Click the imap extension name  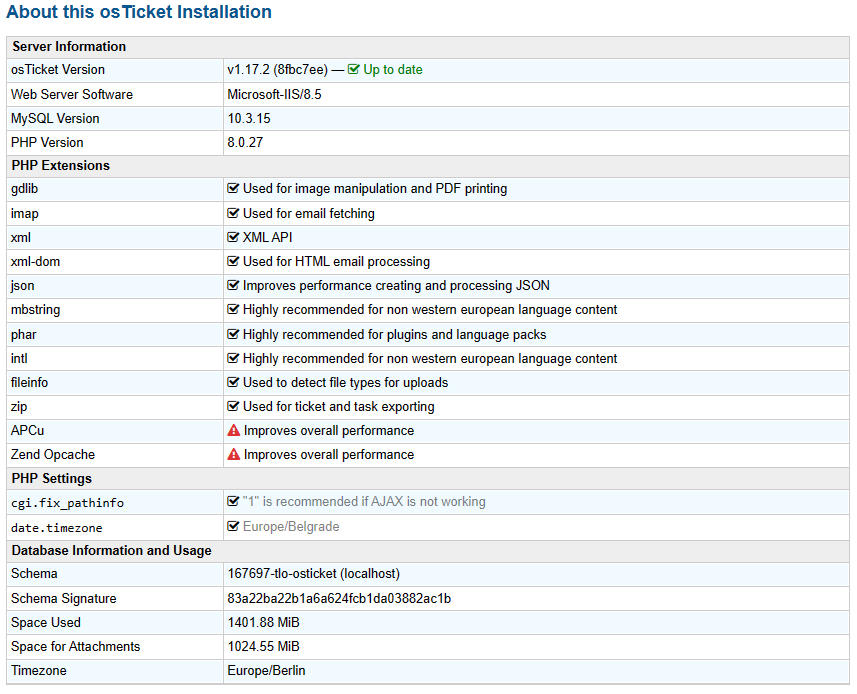pos(25,214)
